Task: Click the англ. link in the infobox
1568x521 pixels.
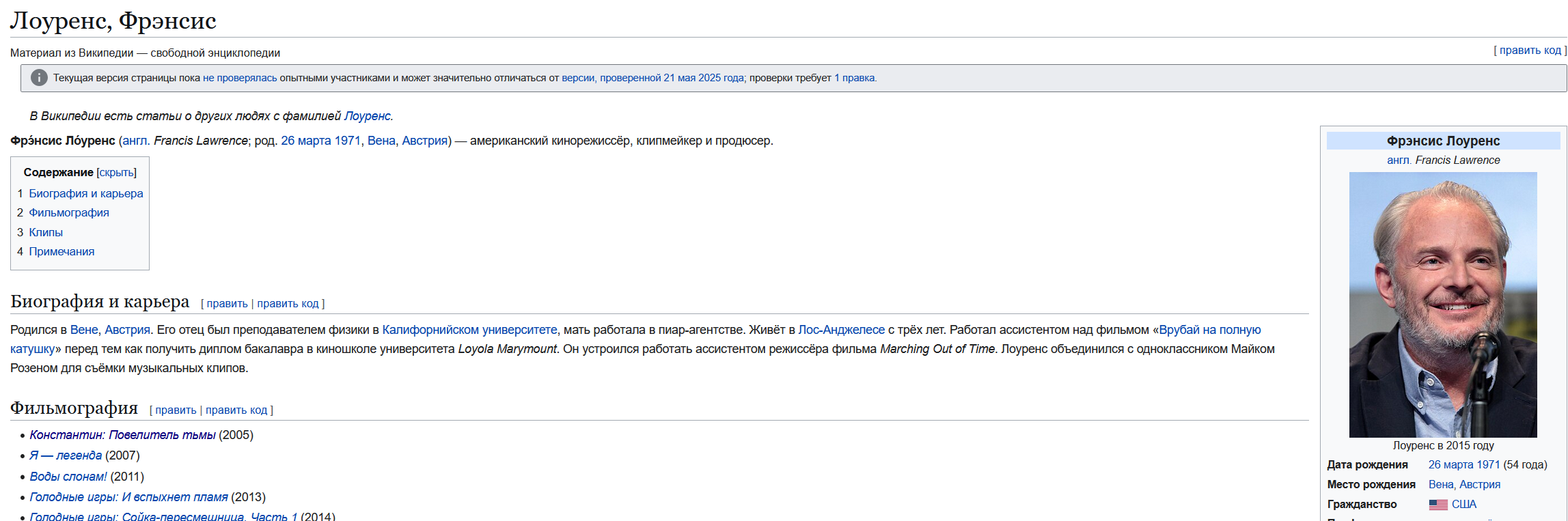Action: click(1399, 160)
